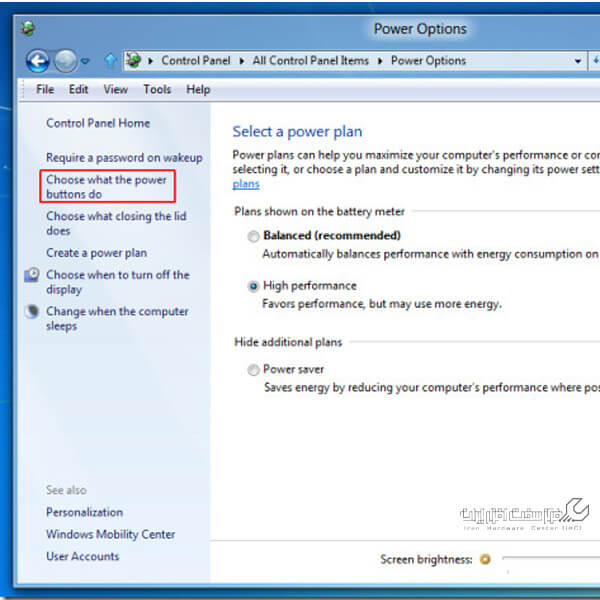Open the File menu
Viewport: 600px width, 600px height.
45,90
